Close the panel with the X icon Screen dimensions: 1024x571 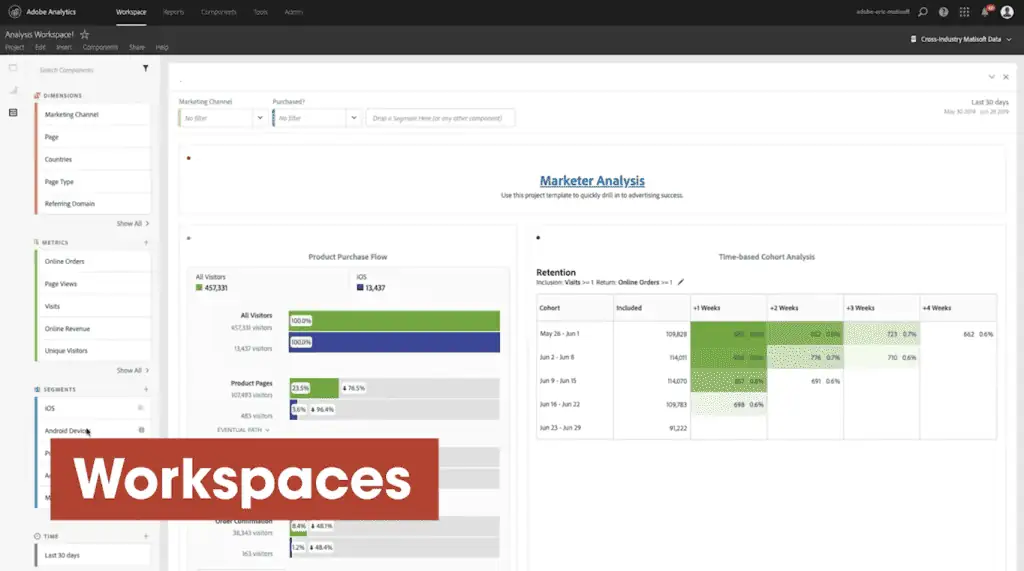[1006, 77]
